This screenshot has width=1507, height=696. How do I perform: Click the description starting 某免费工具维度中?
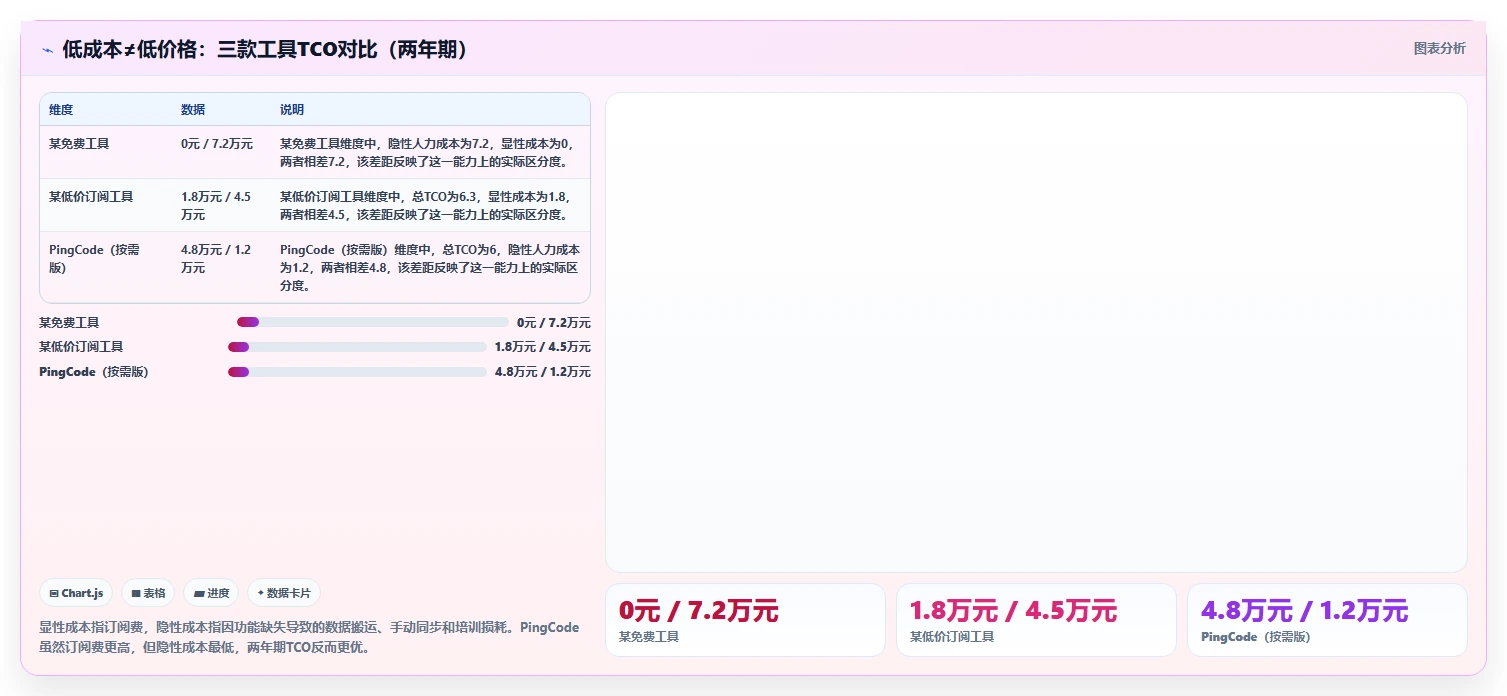pyautogui.click(x=428, y=152)
